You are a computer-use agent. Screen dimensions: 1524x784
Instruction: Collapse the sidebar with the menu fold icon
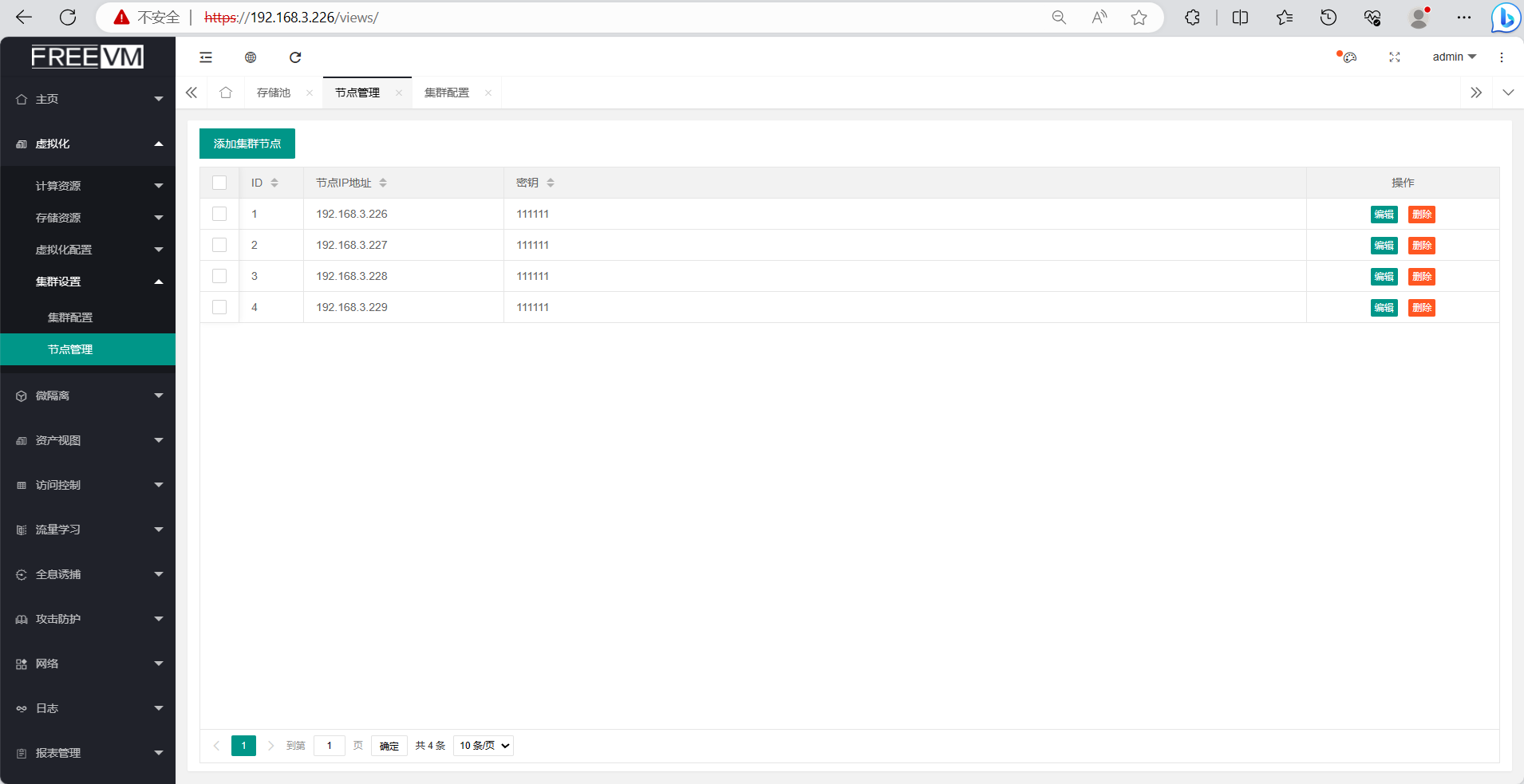pyautogui.click(x=206, y=57)
